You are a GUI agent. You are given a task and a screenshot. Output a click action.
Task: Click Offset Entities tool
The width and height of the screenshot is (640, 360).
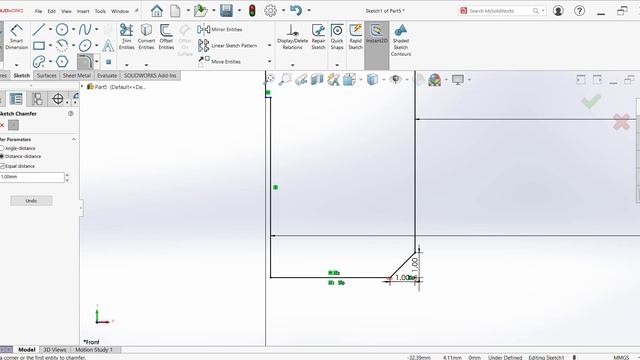point(166,37)
